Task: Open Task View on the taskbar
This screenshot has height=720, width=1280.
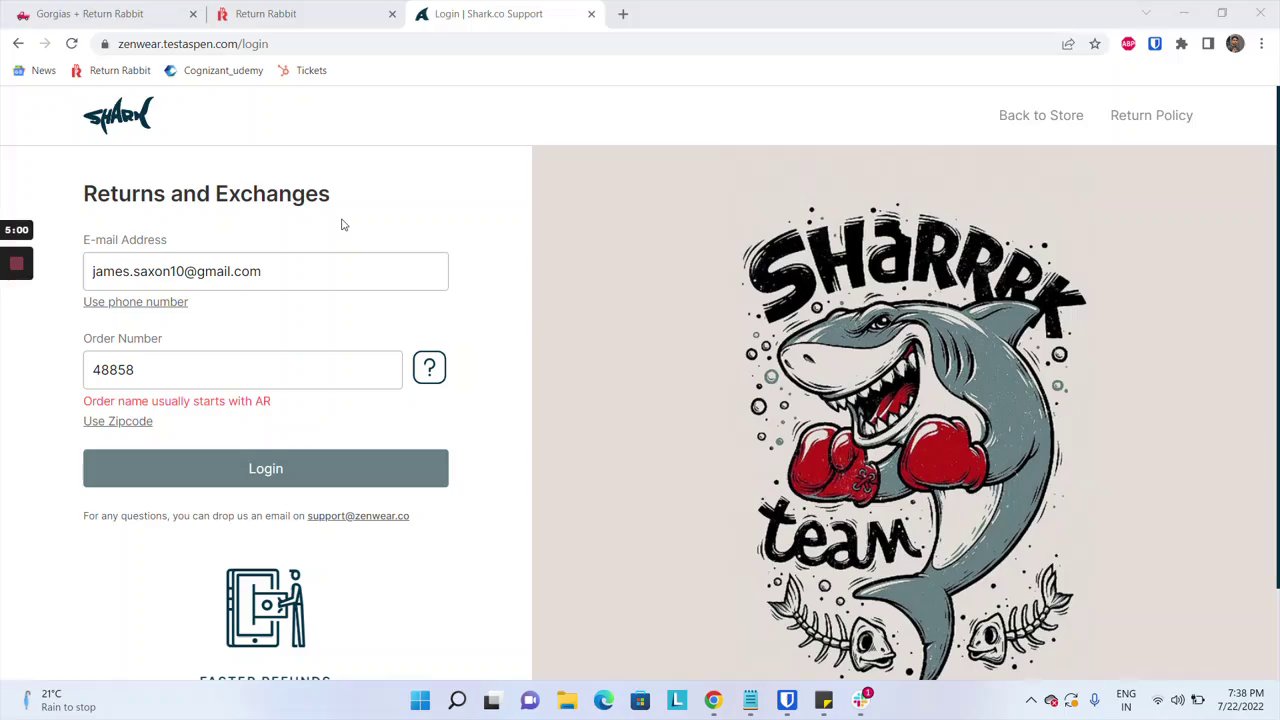Action: (492, 700)
